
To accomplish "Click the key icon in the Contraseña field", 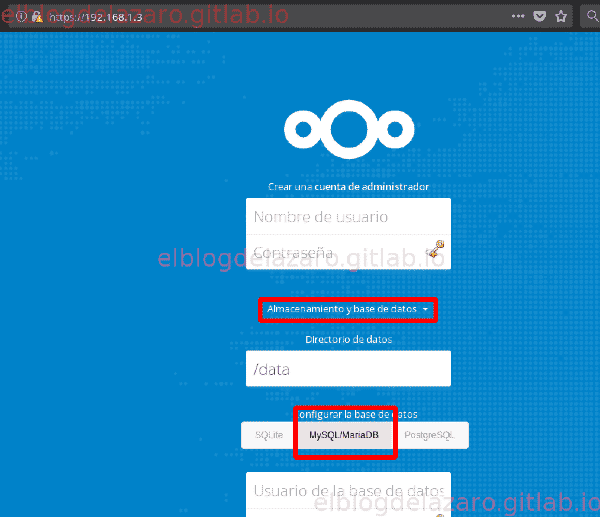I will click(435, 249).
